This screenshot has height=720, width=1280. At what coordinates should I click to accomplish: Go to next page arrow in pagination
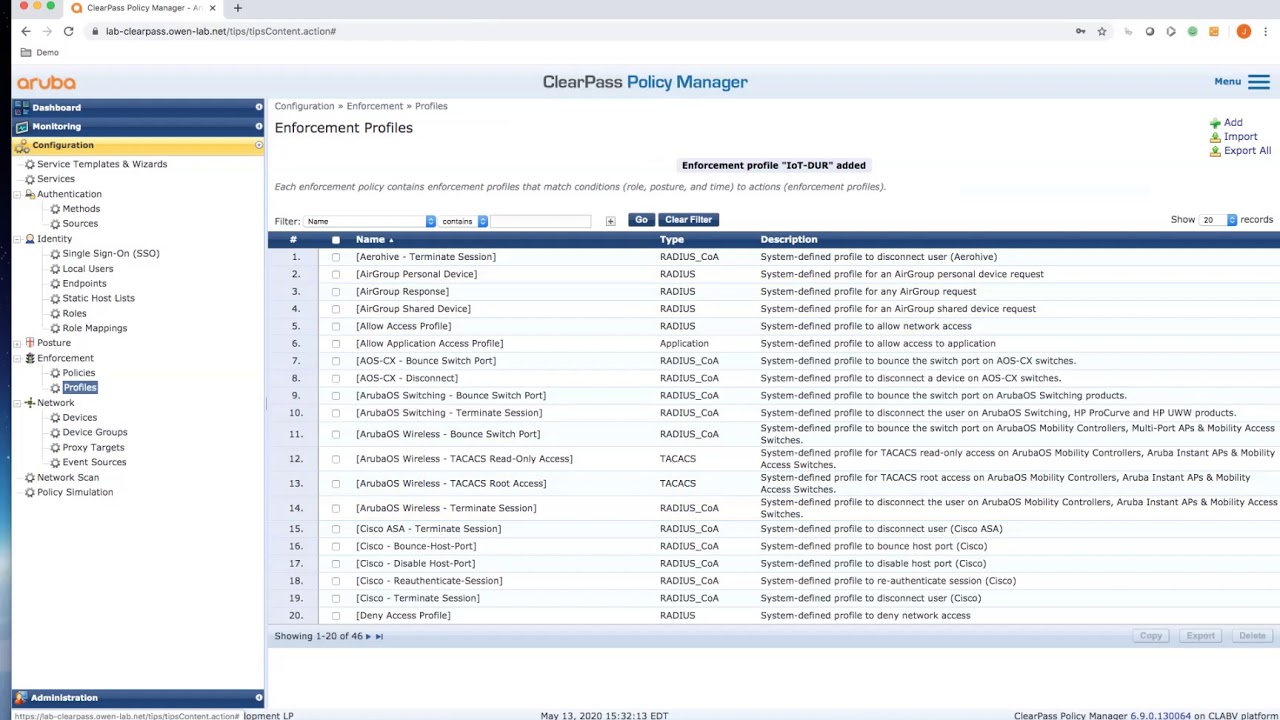pos(368,636)
